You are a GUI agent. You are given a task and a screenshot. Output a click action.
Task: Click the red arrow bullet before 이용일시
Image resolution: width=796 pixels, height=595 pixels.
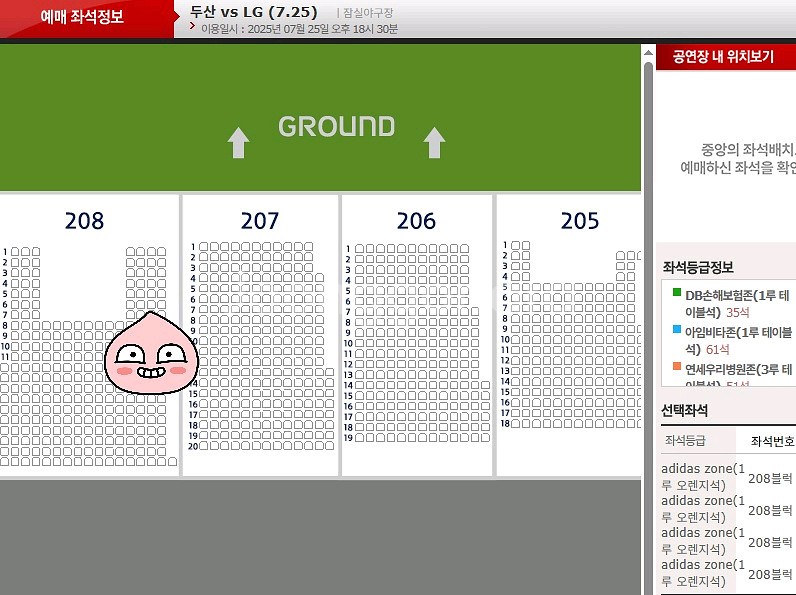pos(193,25)
